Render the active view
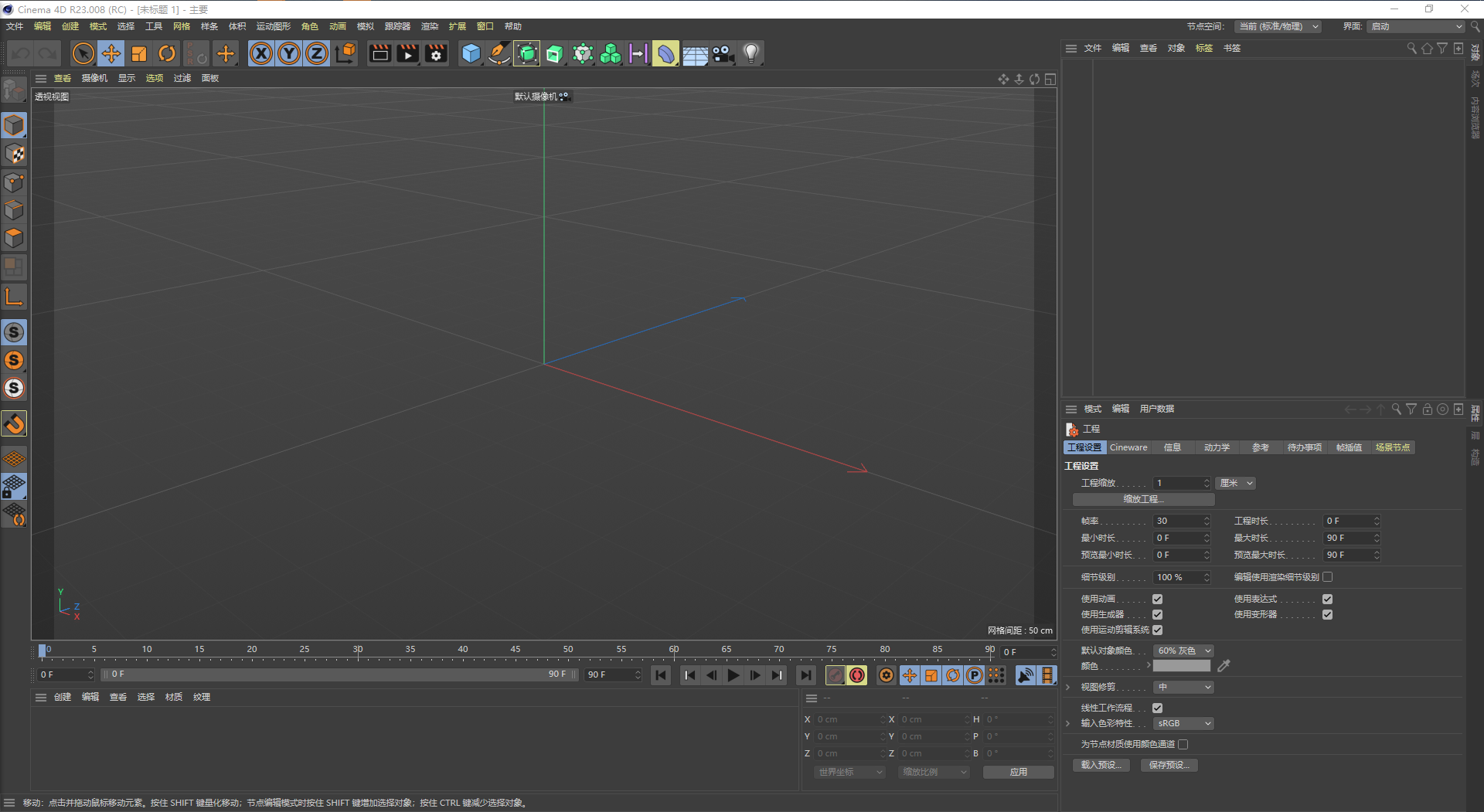 pyautogui.click(x=380, y=53)
